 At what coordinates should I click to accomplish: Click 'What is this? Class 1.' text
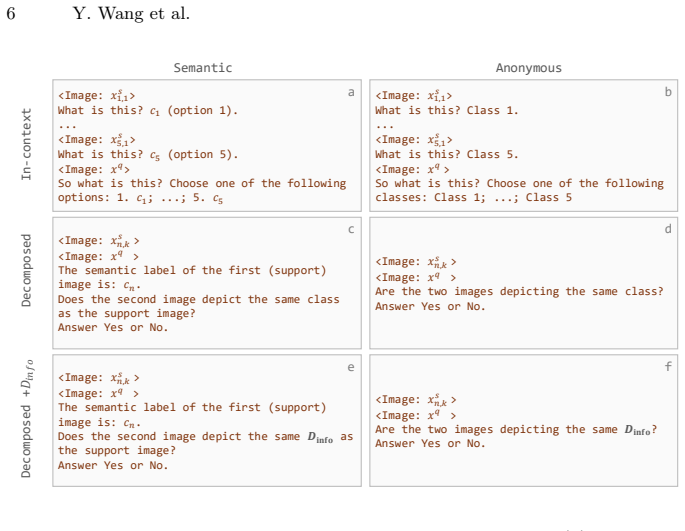click(446, 111)
